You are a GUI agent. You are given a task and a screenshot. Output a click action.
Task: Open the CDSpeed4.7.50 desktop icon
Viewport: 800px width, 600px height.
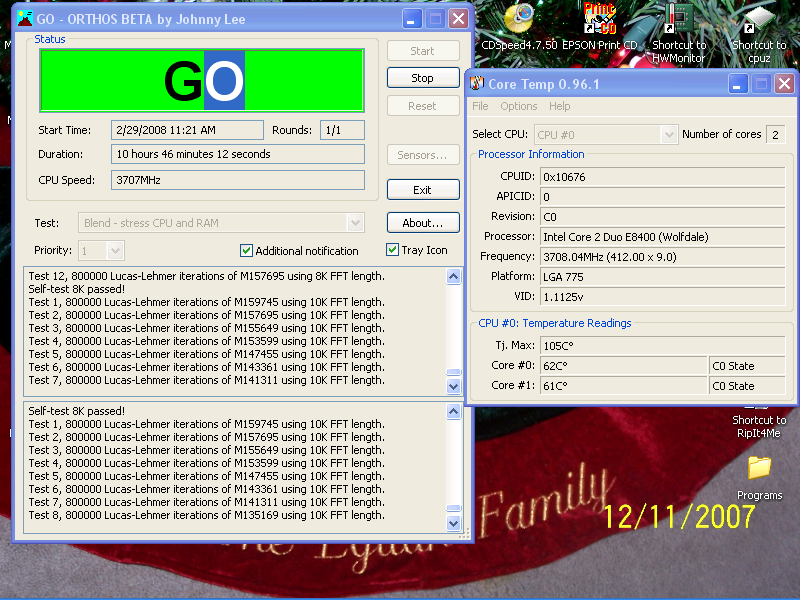coord(519,20)
